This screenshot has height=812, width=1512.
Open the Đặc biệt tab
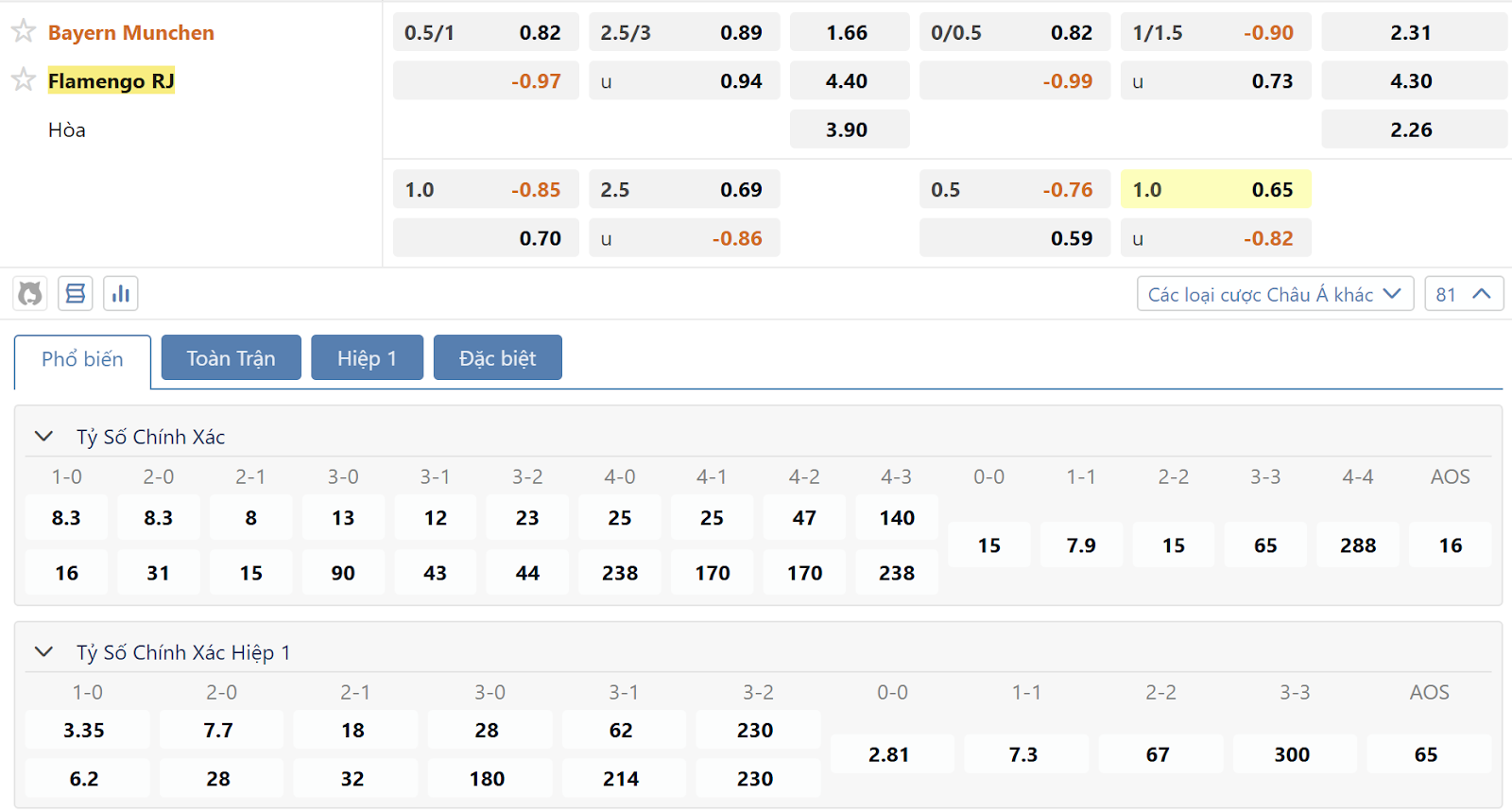click(x=497, y=358)
